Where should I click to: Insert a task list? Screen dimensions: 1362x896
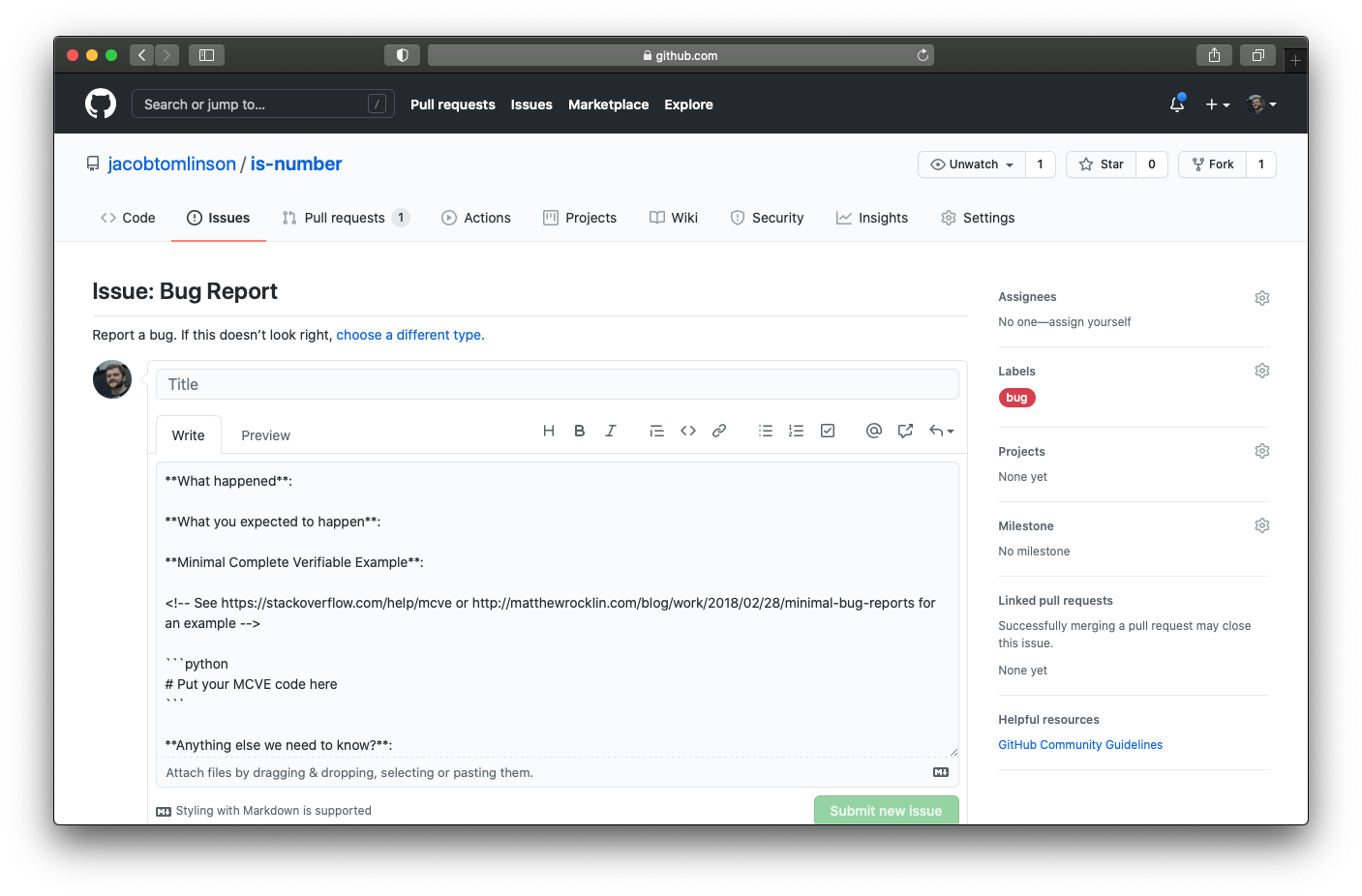coord(828,431)
